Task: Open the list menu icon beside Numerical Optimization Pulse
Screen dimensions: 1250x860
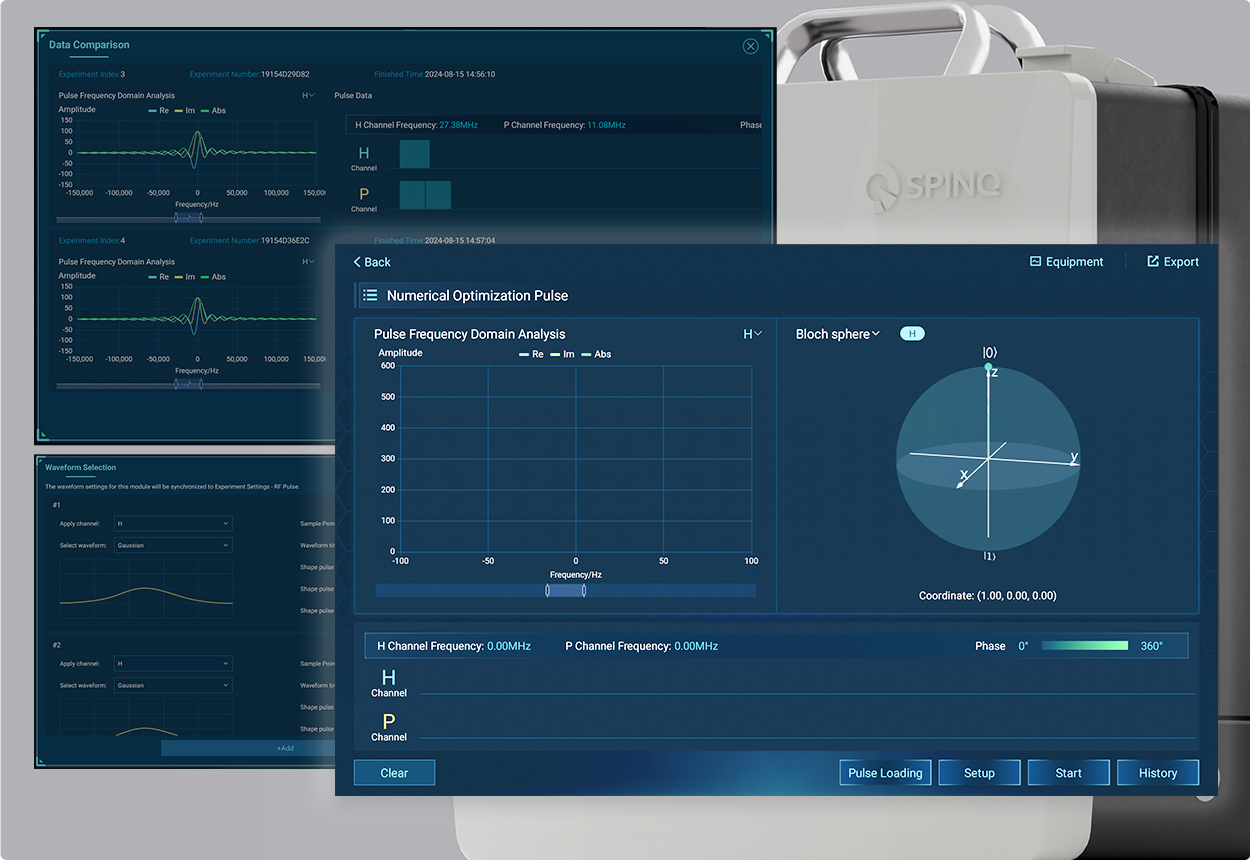Action: pos(370,296)
